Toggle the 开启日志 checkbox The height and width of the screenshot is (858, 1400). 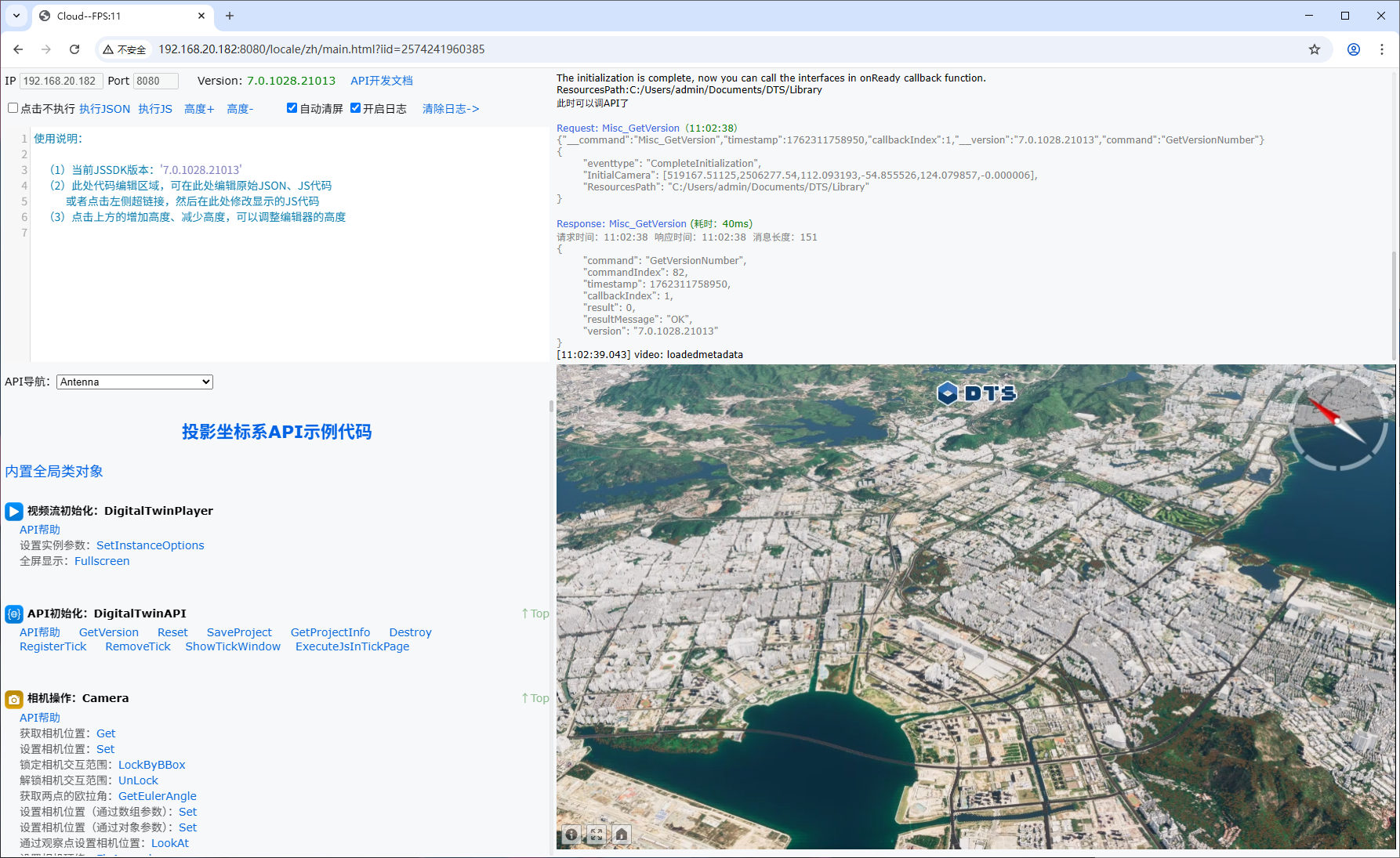tap(355, 108)
